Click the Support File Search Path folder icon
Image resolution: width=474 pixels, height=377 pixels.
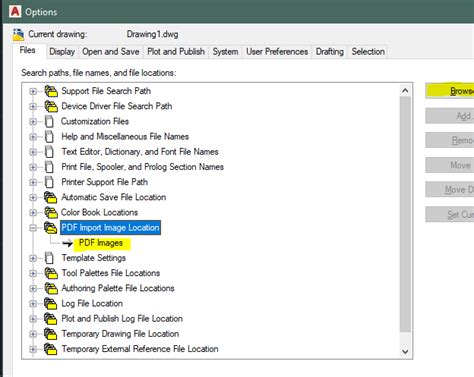[51, 91]
